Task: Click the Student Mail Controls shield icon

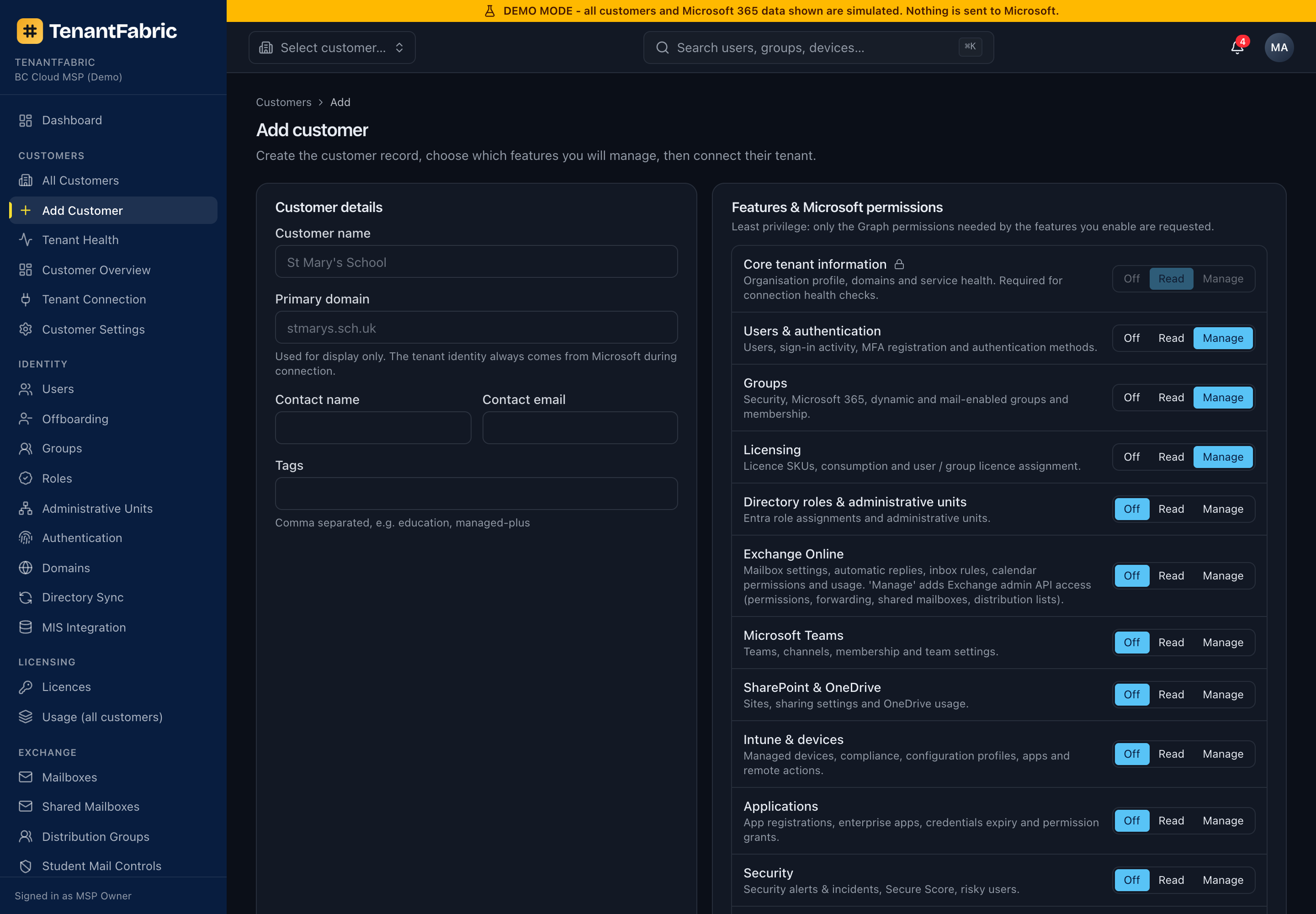Action: (26, 866)
